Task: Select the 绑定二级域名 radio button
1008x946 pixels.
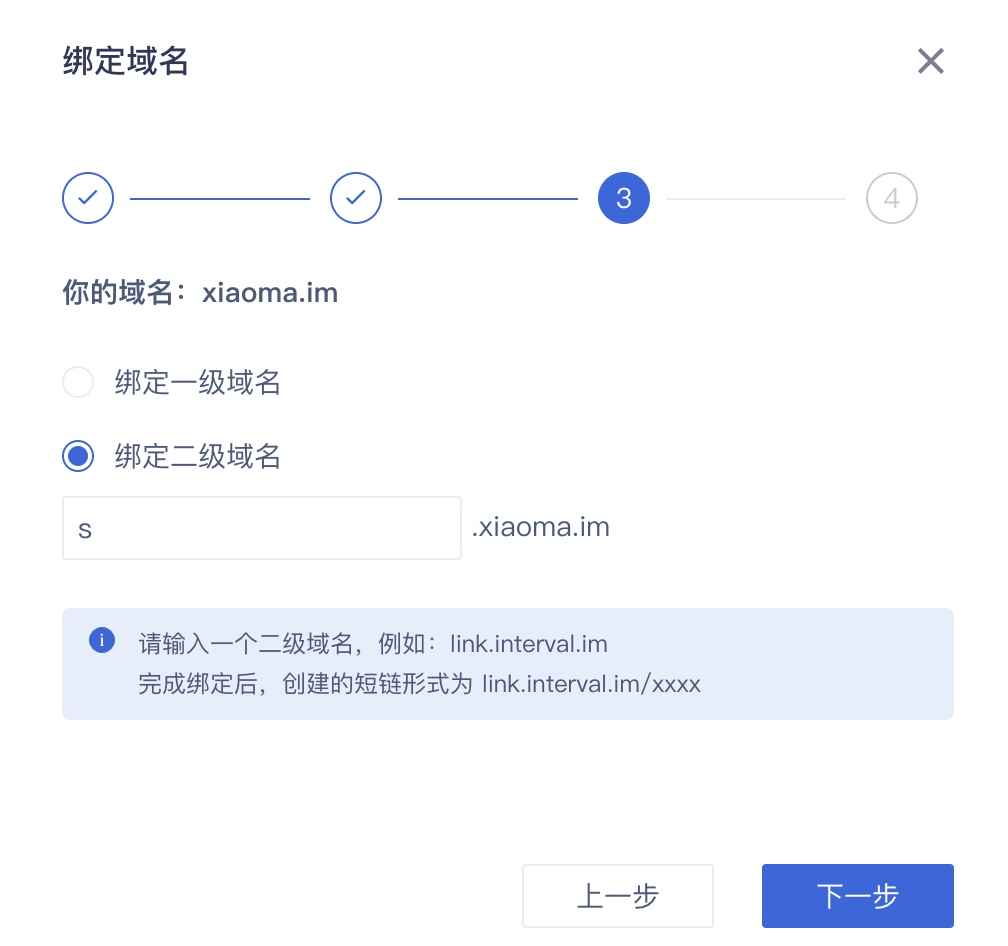Action: point(78,457)
